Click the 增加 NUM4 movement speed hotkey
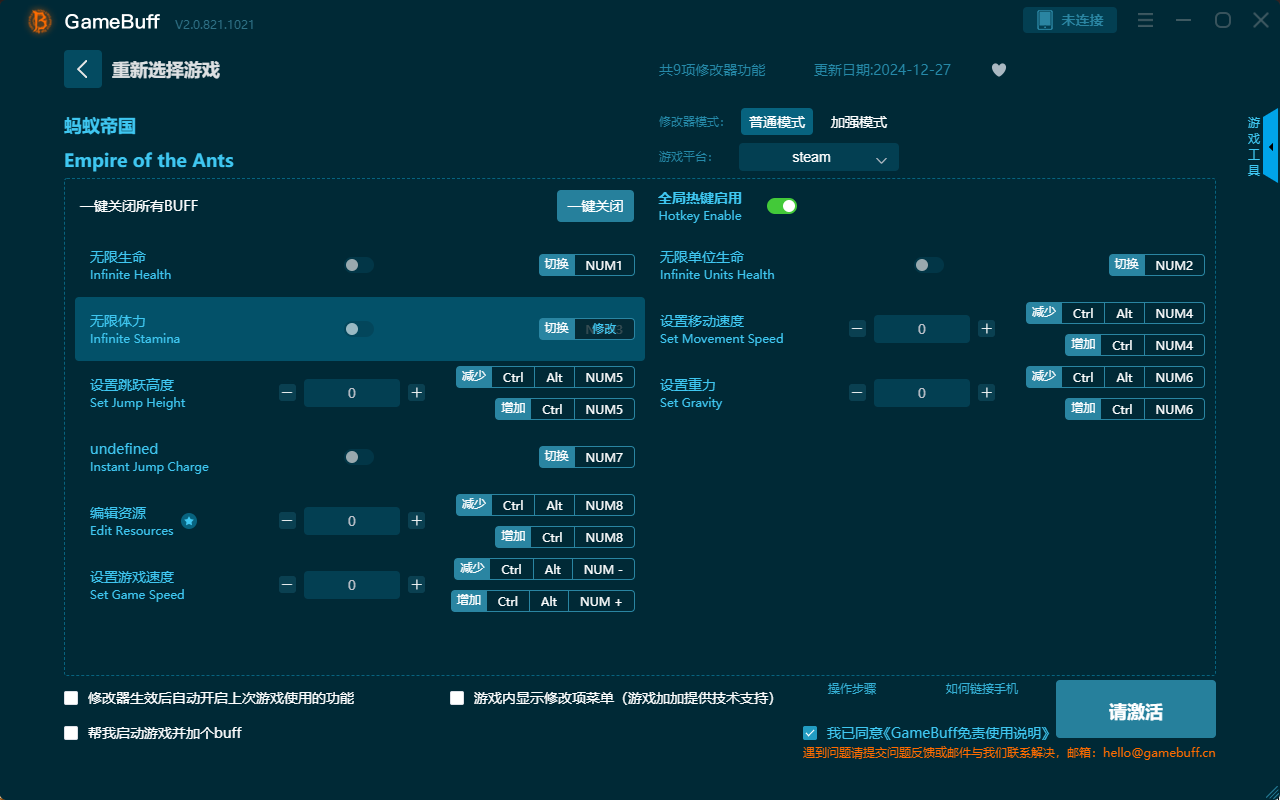This screenshot has height=800, width=1280. (x=1135, y=345)
